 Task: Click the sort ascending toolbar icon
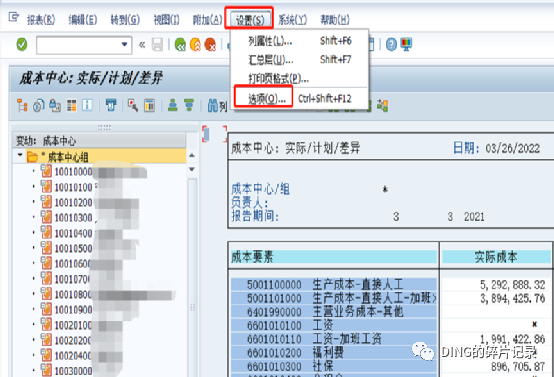[172, 105]
